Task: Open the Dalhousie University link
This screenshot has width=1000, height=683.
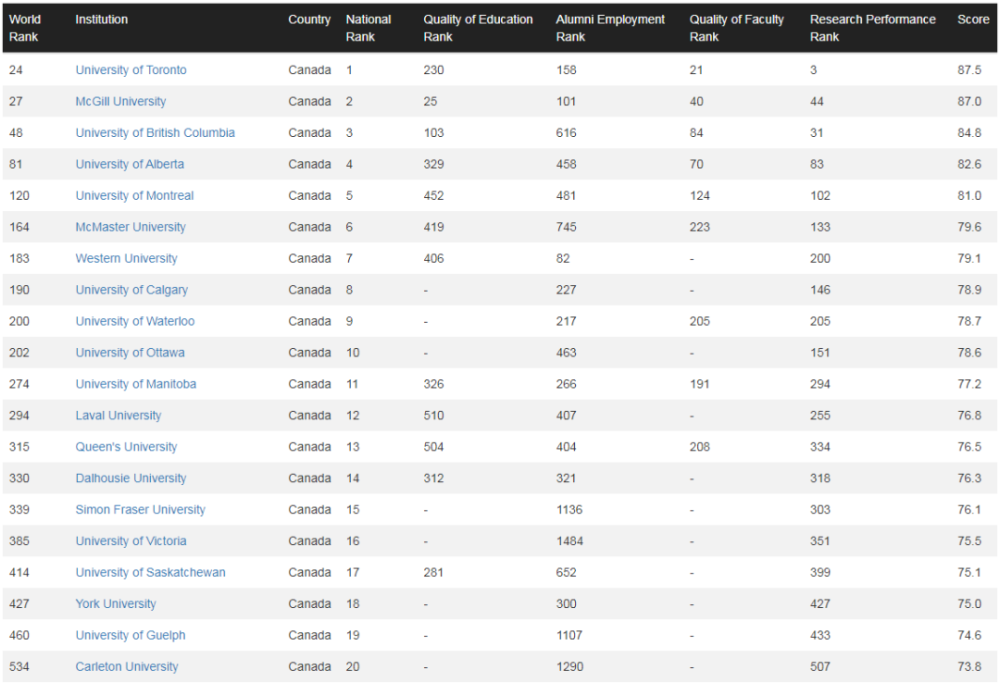Action: click(131, 478)
